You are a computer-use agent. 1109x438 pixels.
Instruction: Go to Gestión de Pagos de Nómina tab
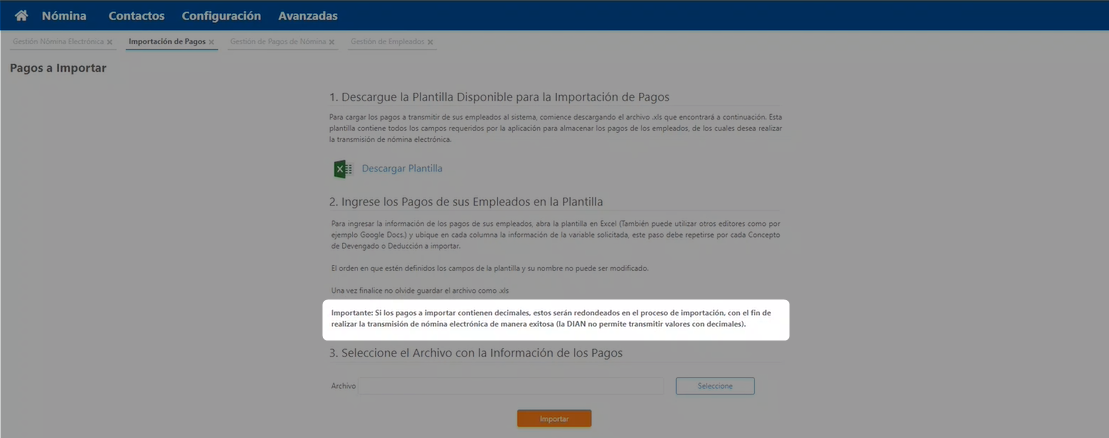click(x=278, y=42)
